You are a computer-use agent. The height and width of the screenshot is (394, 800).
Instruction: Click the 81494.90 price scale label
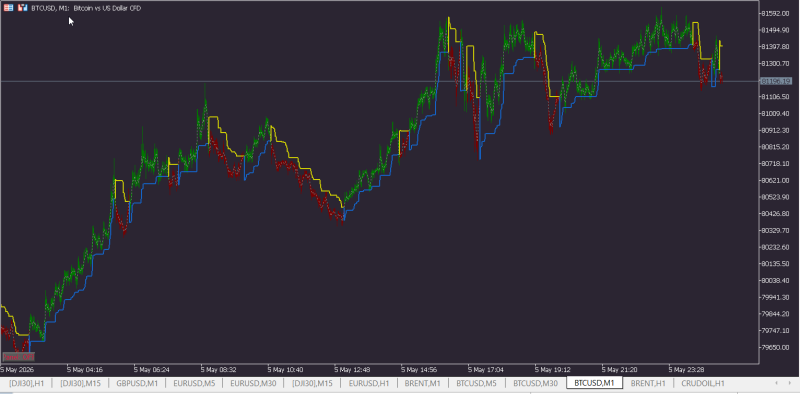click(x=776, y=30)
